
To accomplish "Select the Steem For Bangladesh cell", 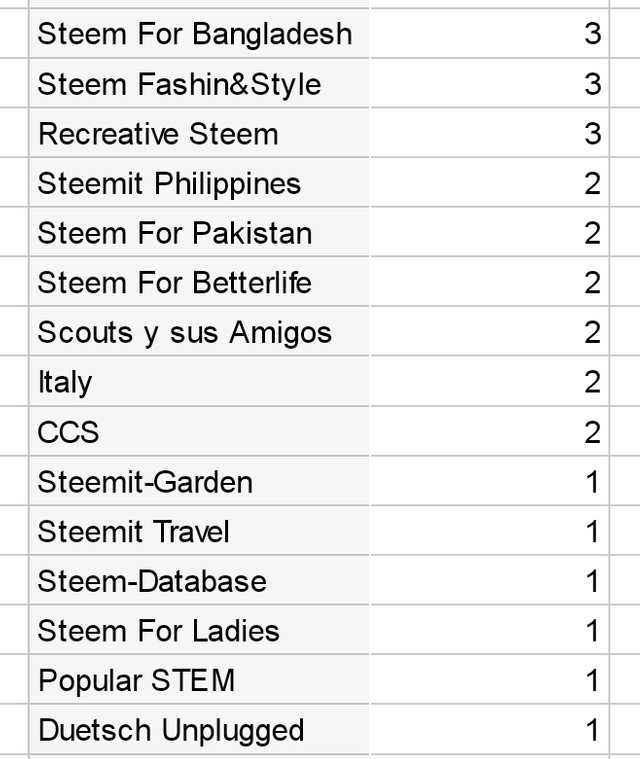I will click(x=199, y=33).
